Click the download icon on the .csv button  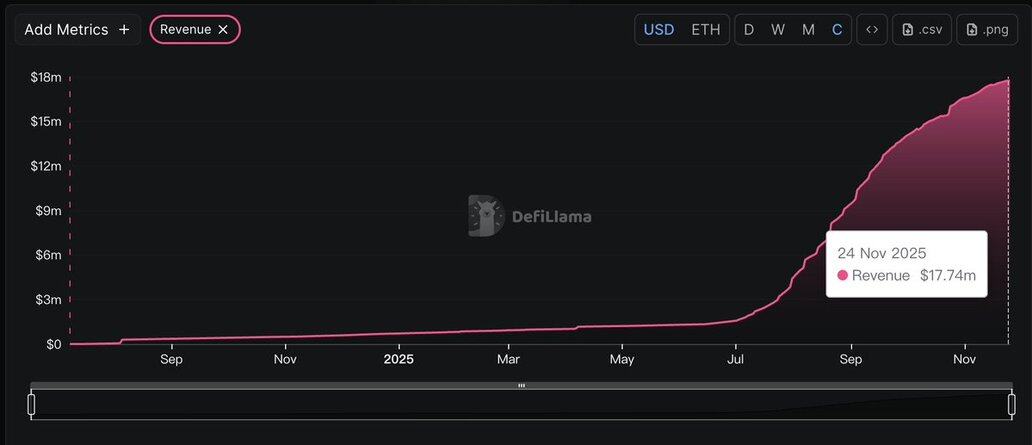click(908, 30)
